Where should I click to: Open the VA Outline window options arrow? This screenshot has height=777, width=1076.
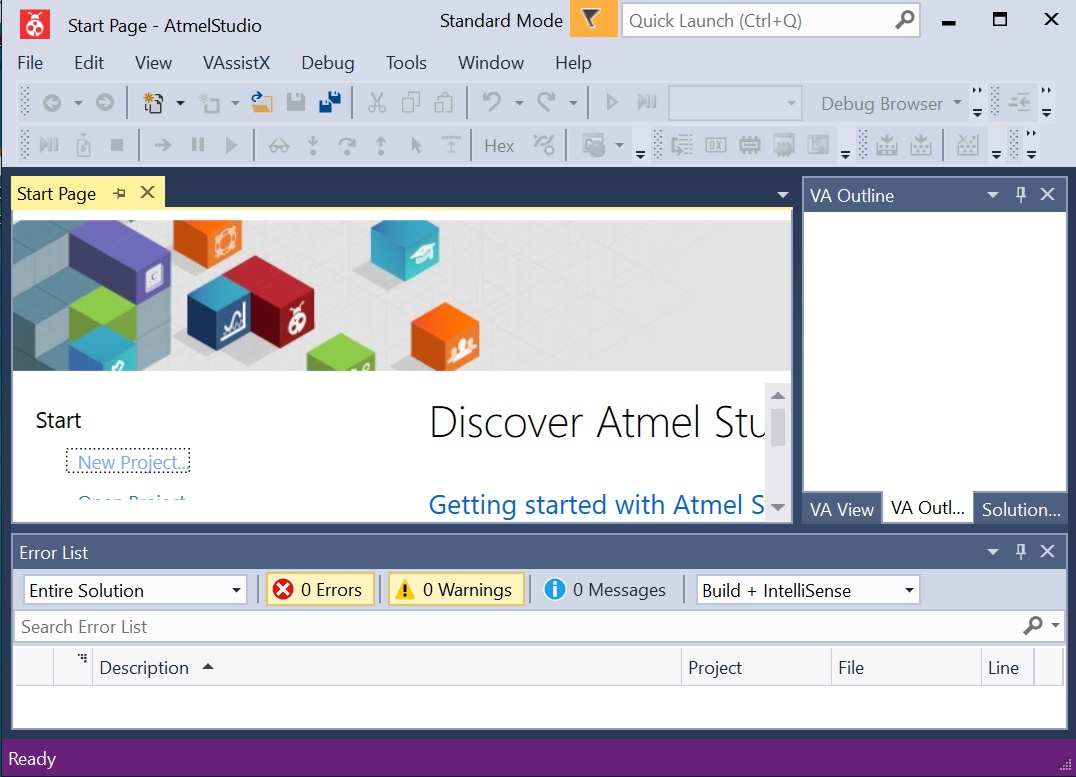tap(992, 195)
